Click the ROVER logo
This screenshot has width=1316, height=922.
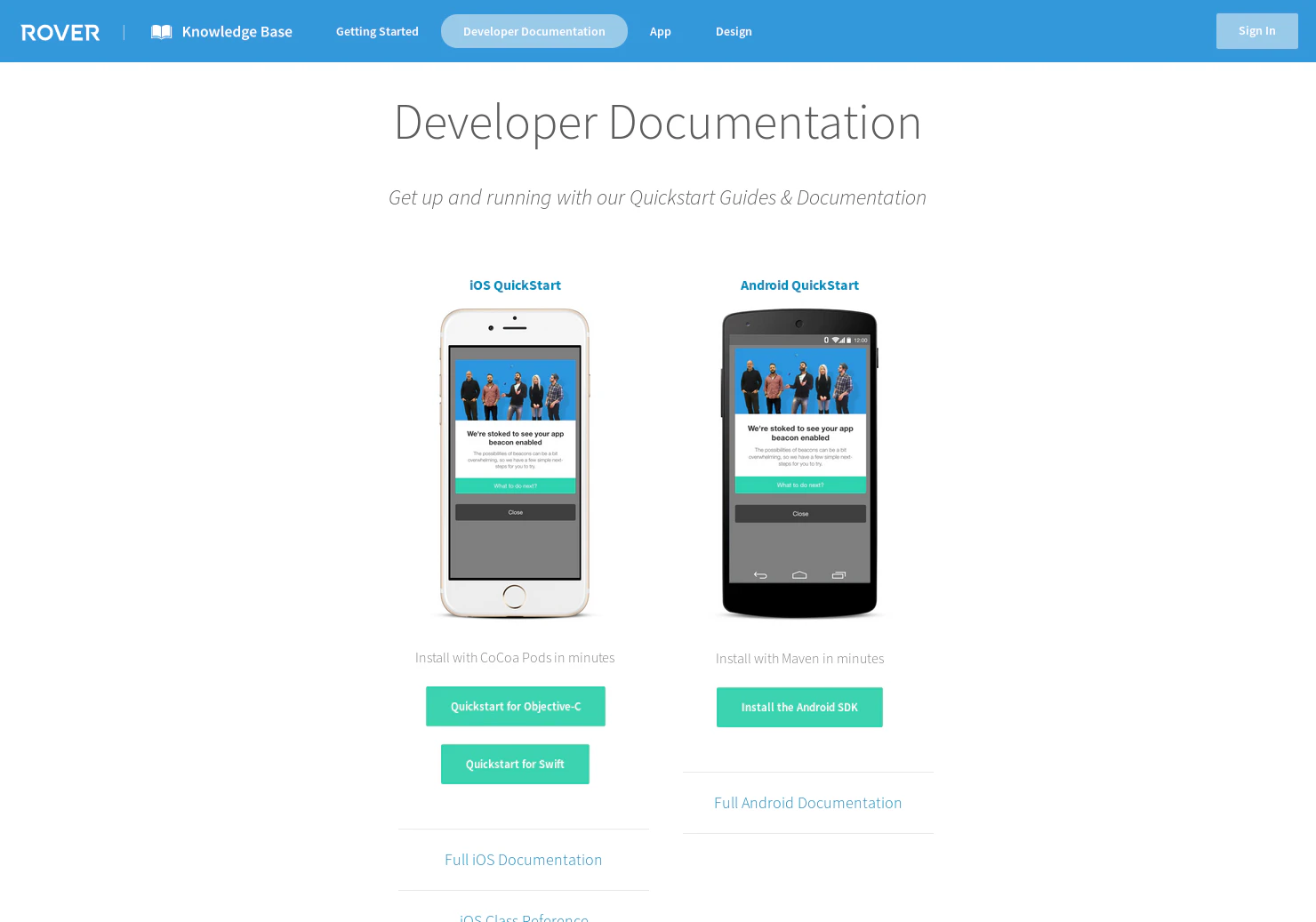pyautogui.click(x=60, y=32)
